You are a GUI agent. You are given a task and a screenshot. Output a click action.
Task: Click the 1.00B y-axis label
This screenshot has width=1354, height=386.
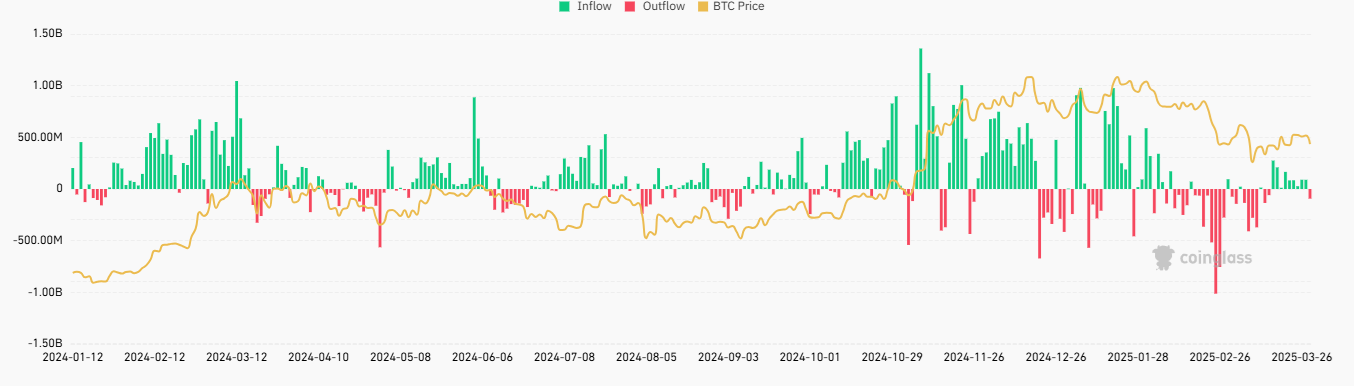(47, 85)
